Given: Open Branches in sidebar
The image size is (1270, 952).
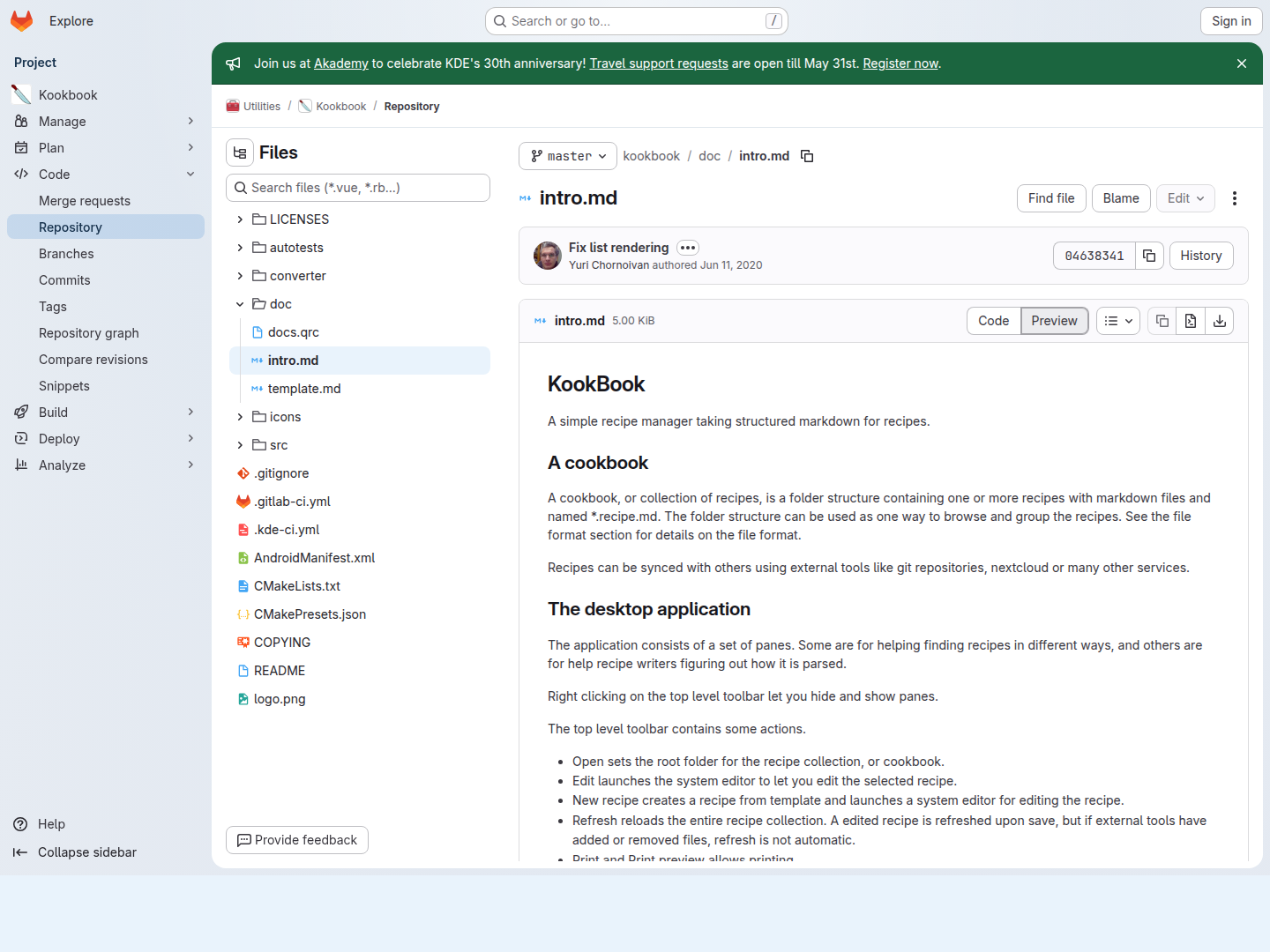Looking at the screenshot, I should [x=106, y=254].
